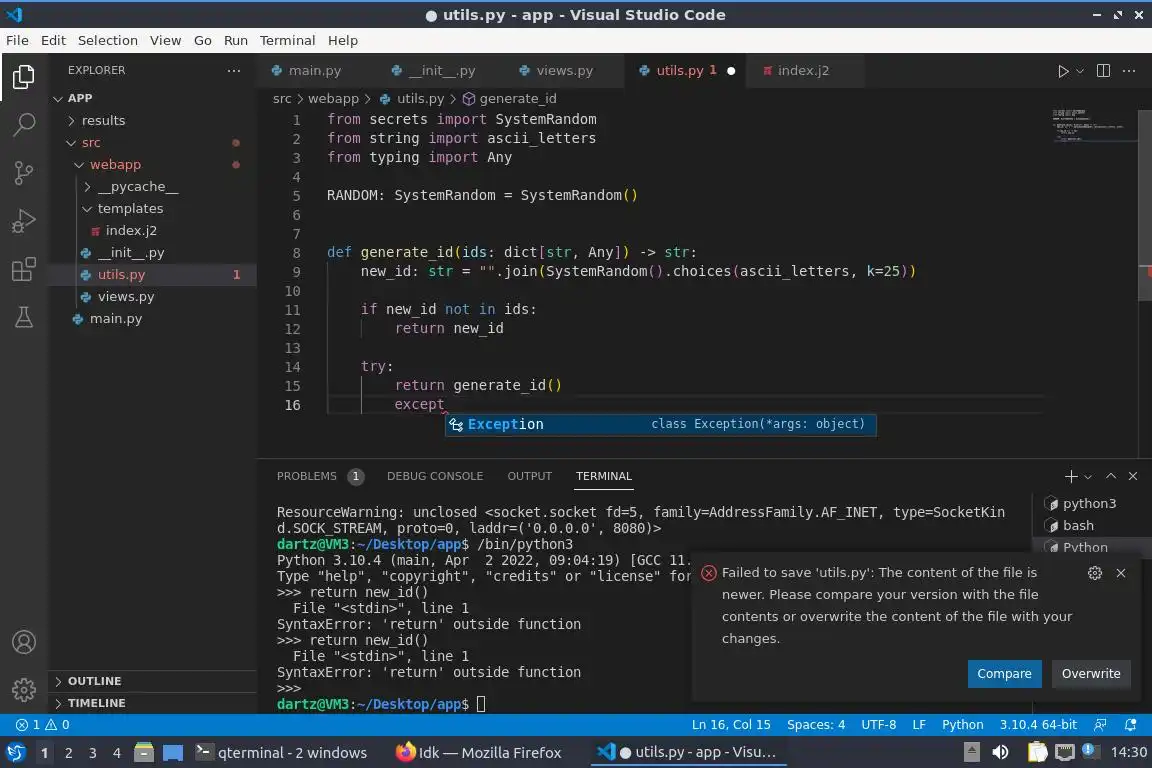Open the feedback icon in the status bar
The height and width of the screenshot is (768, 1152).
click(1100, 725)
